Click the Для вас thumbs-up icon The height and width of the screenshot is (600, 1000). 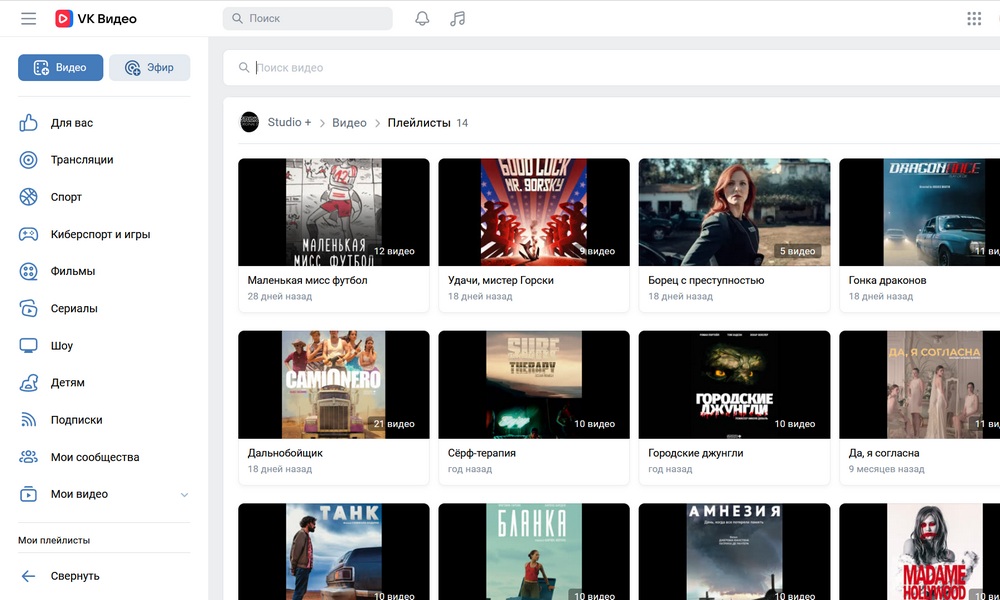pos(28,122)
